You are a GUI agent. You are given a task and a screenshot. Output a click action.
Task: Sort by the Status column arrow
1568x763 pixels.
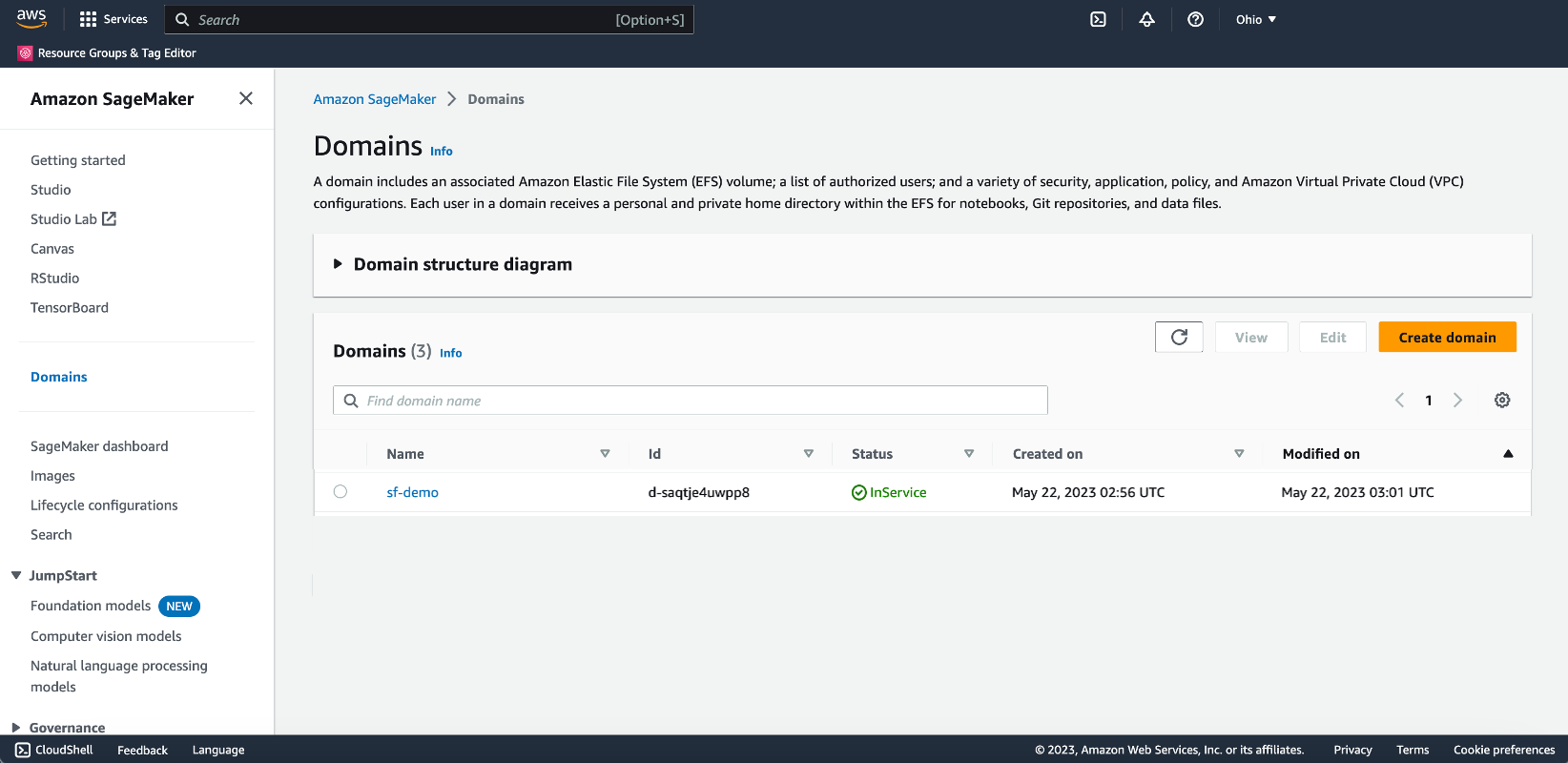[x=969, y=454]
